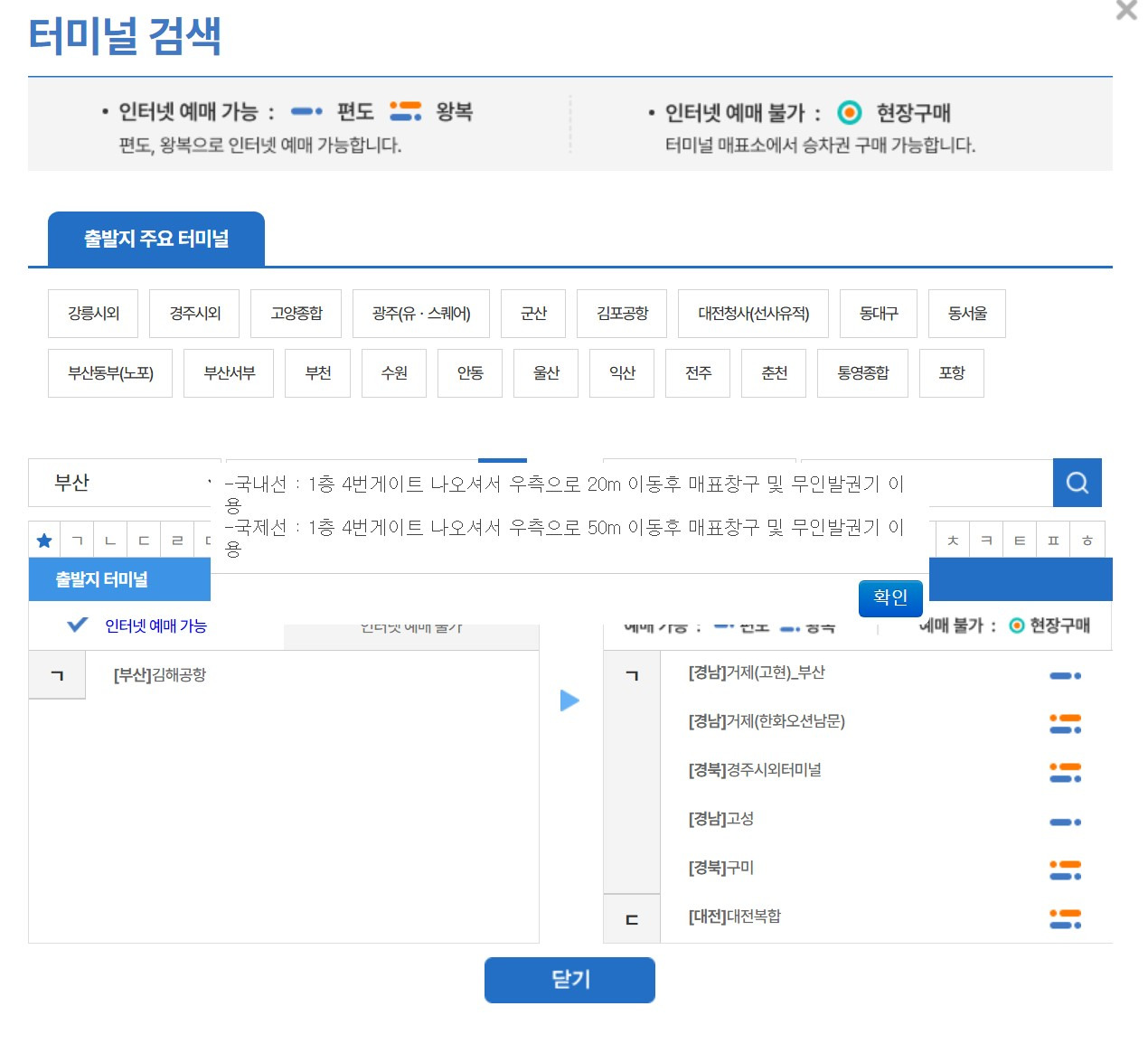Viewport: 1148px width, 1053px height.
Task: Choose 광주(유·스퀘어) terminal
Action: (421, 314)
